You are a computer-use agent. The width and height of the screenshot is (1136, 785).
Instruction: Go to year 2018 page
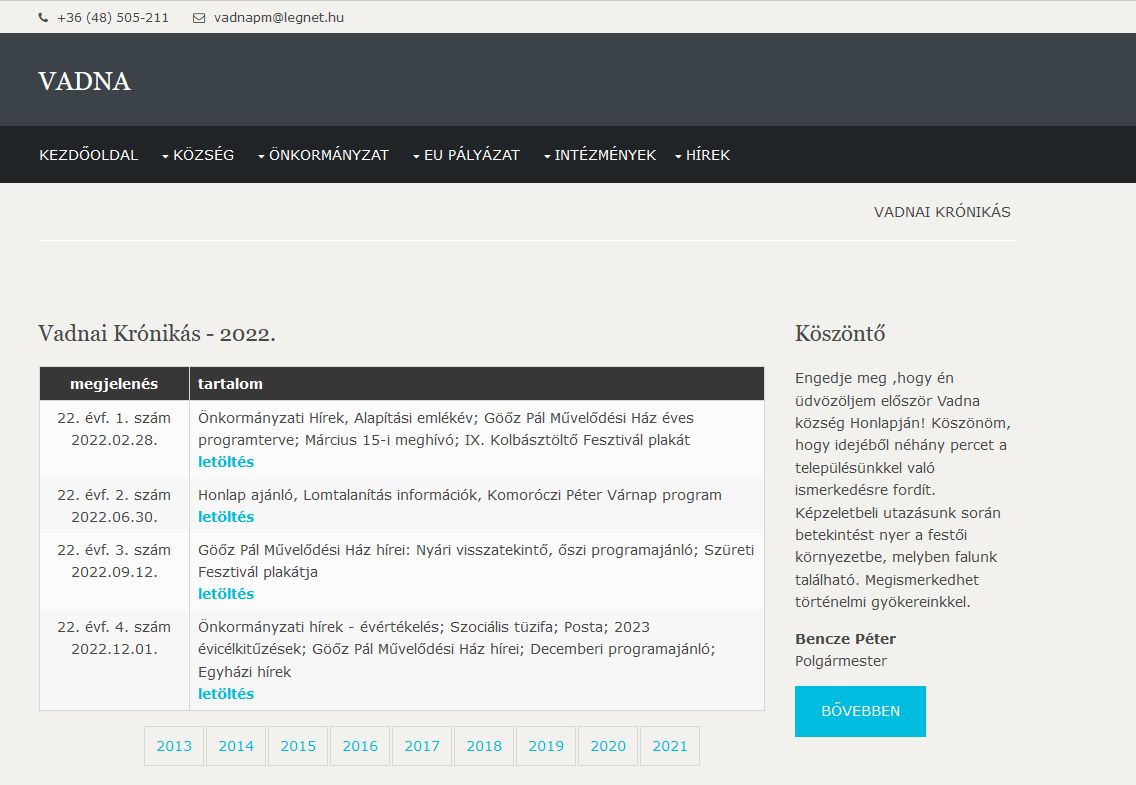click(x=484, y=746)
